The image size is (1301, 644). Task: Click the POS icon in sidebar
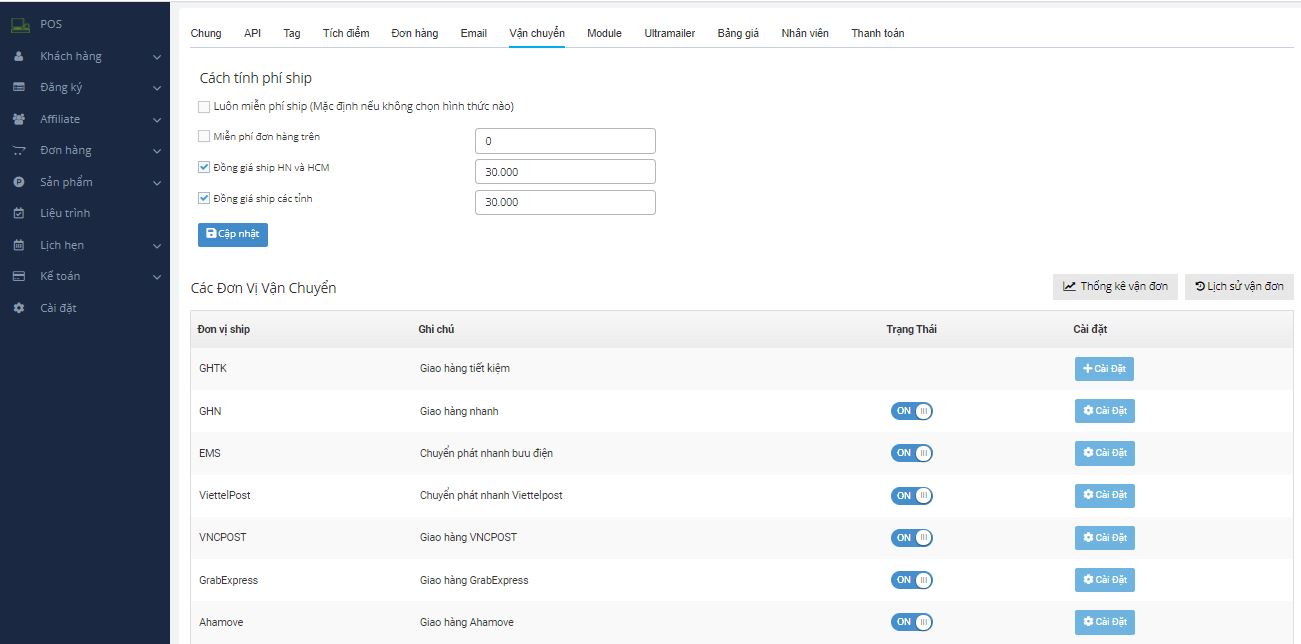point(20,24)
